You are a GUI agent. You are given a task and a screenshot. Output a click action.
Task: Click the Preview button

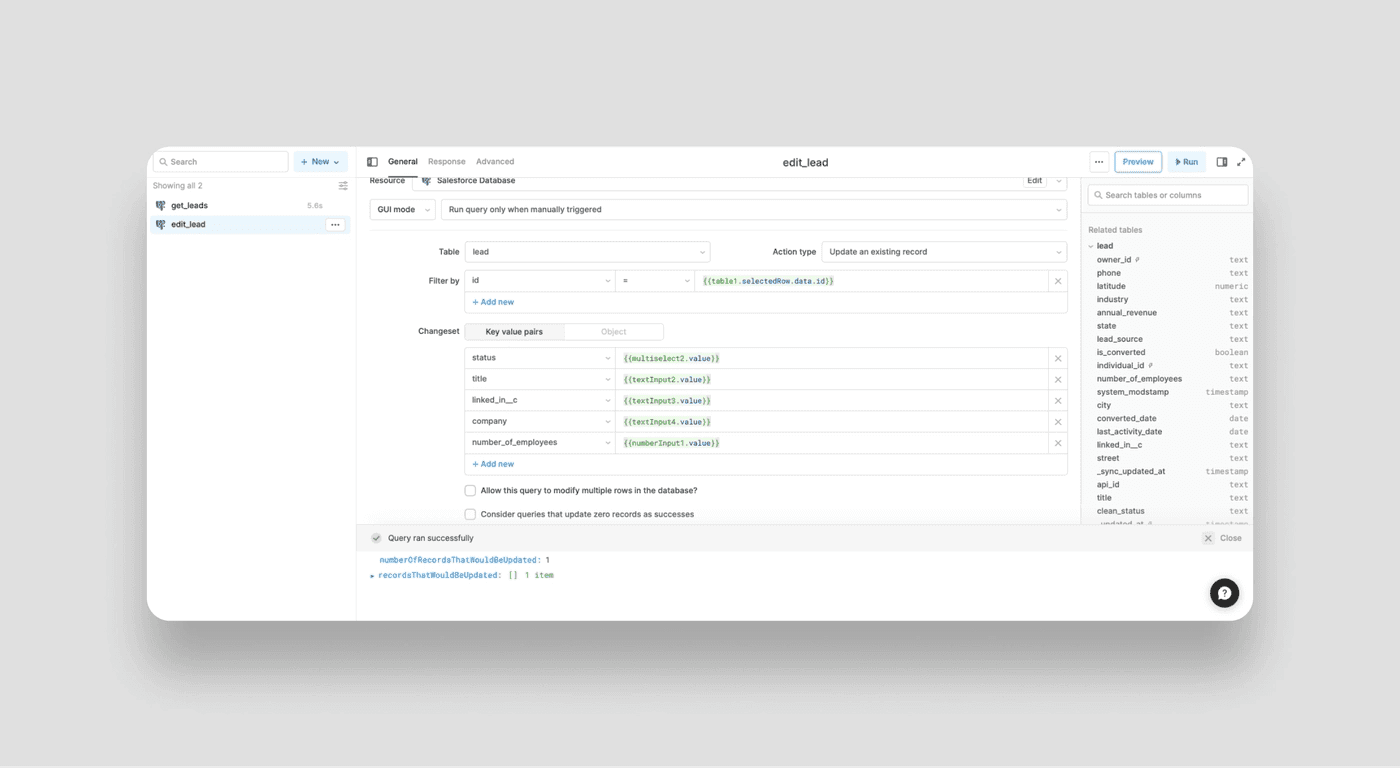[1137, 162]
